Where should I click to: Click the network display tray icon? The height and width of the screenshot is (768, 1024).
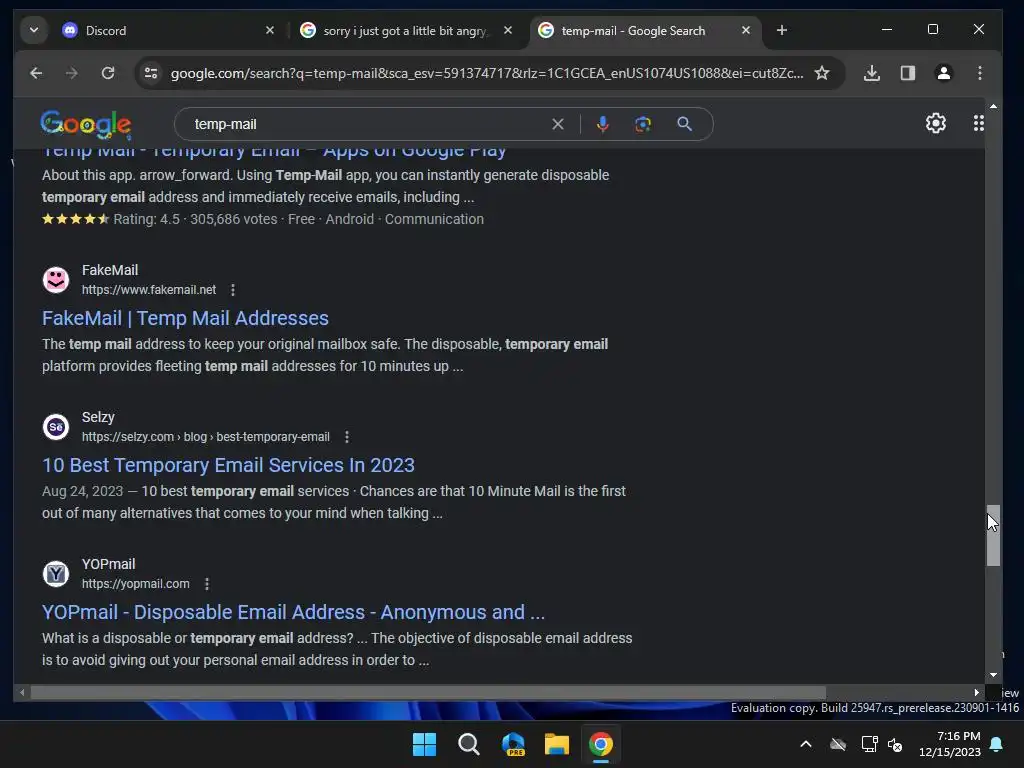[869, 744]
